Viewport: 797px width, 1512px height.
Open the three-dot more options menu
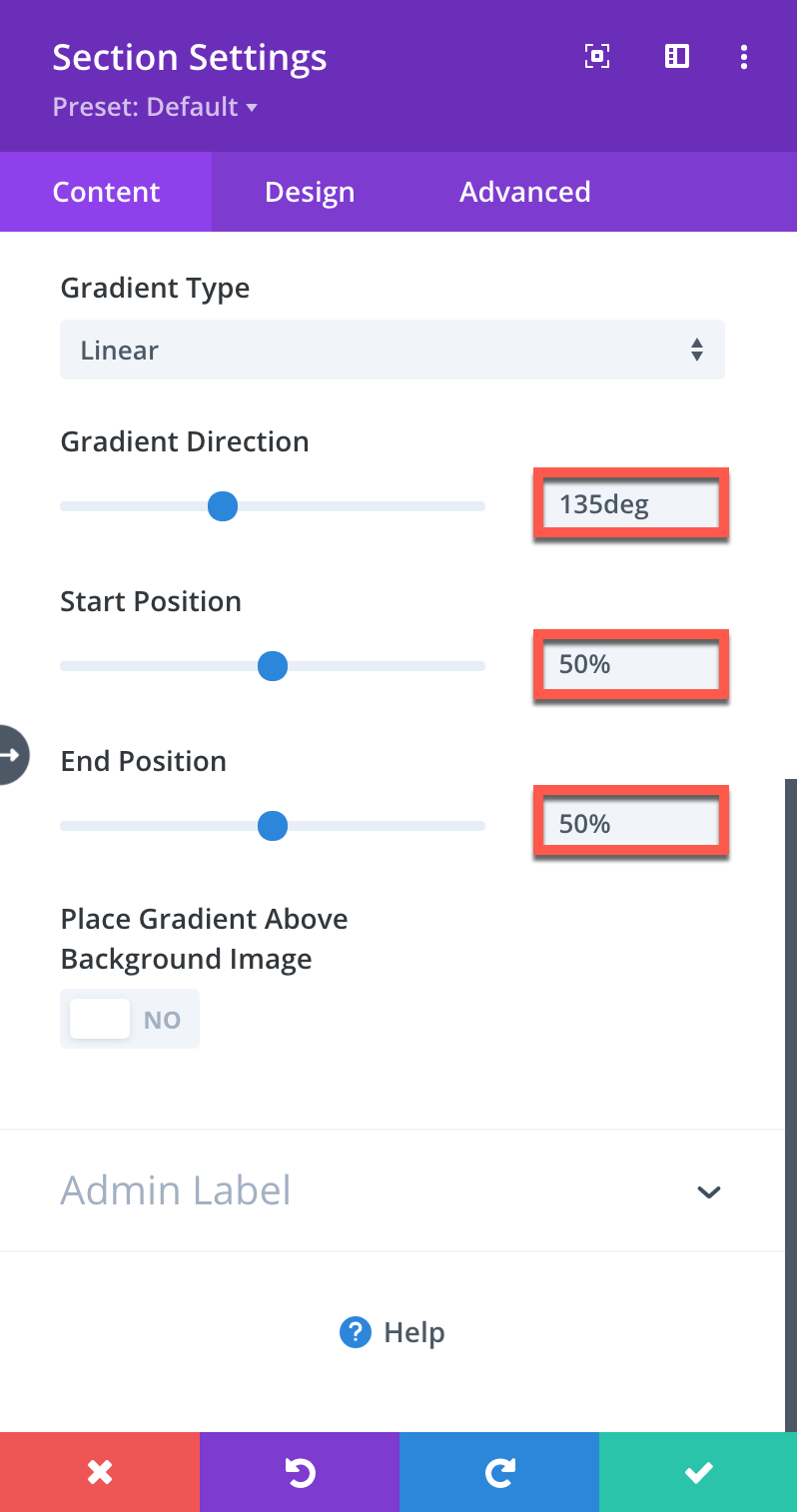coord(743,57)
